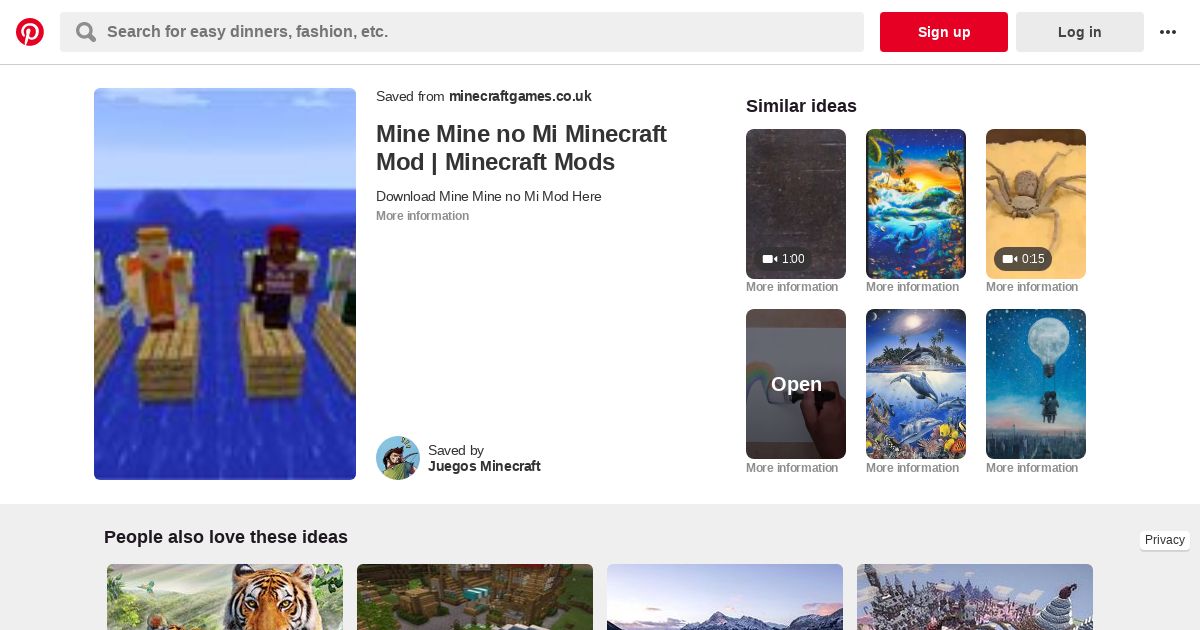
Task: Open the Mine Mine no Mi Minecraft Mod title
Action: [x=521, y=148]
